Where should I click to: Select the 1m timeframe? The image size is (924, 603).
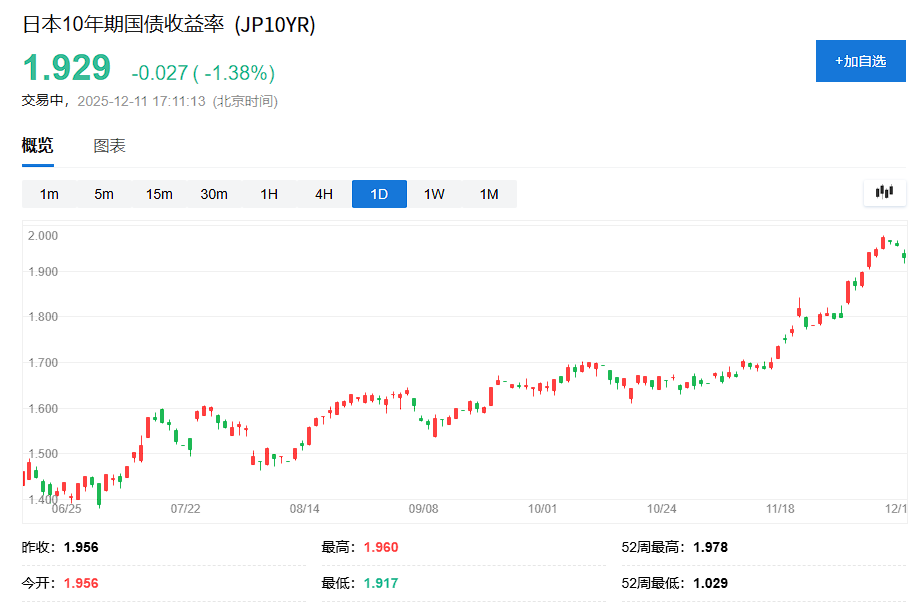pyautogui.click(x=48, y=194)
